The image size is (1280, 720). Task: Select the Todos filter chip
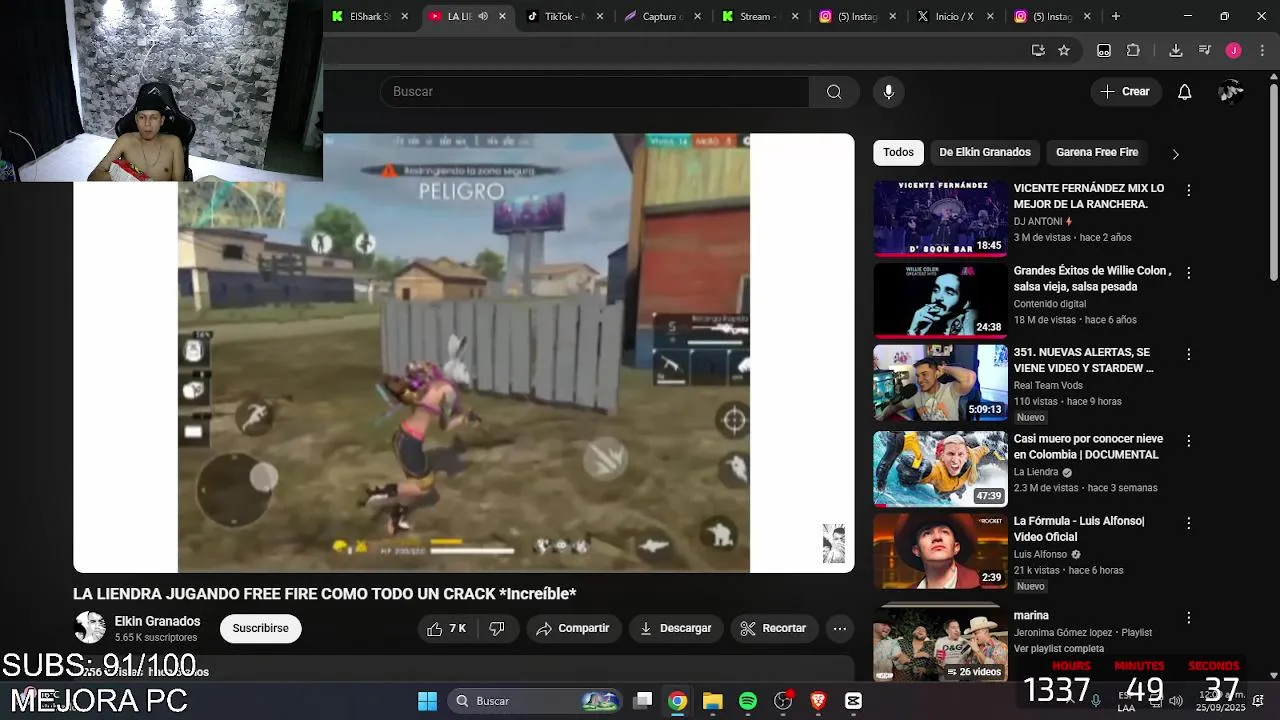[x=898, y=152]
